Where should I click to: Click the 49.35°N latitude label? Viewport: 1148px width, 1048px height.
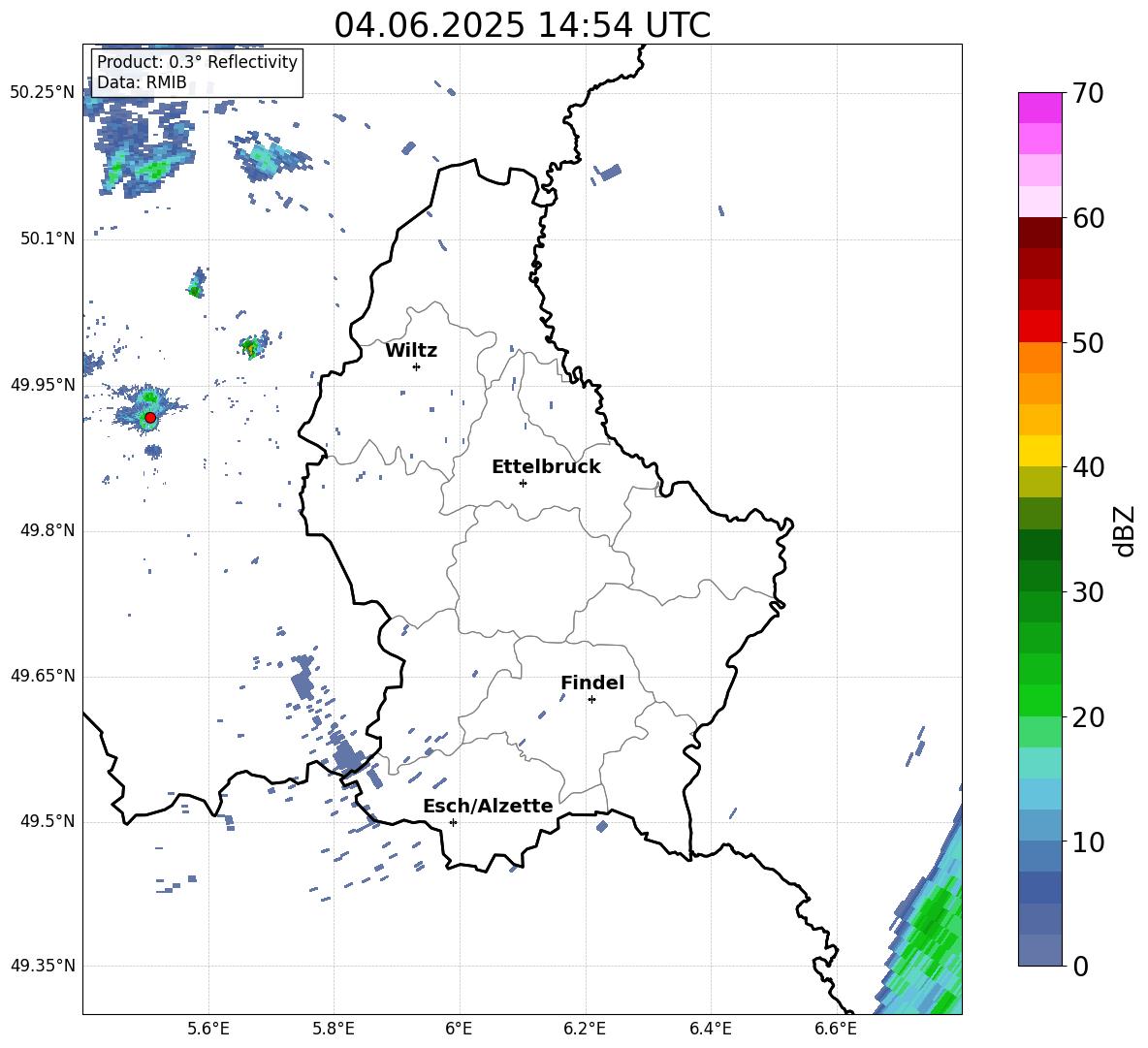coord(43,966)
